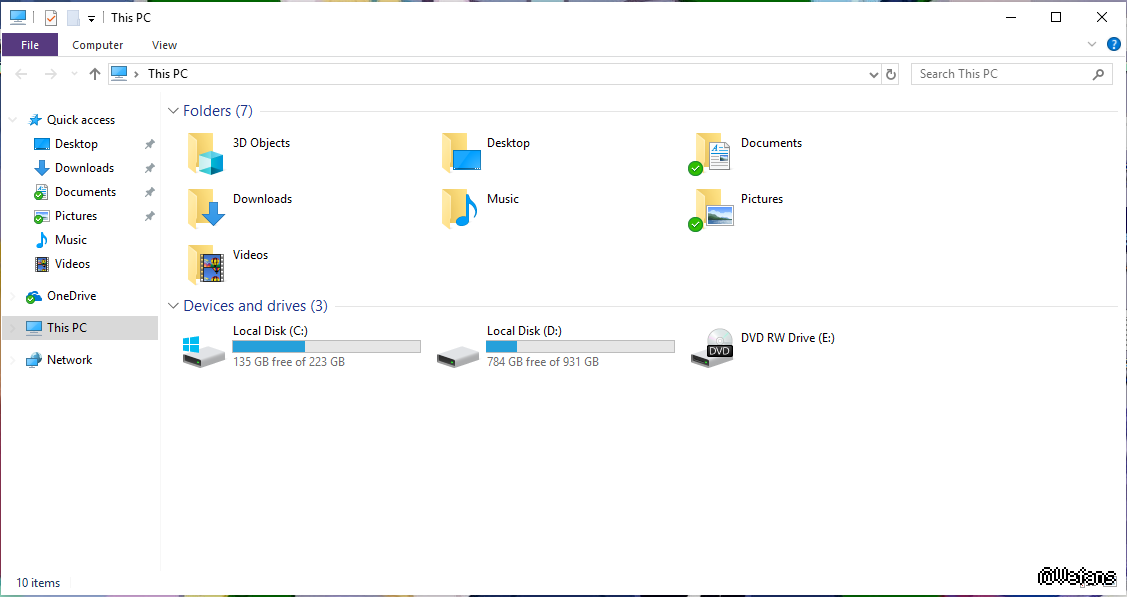
Task: Open Recent locations dropdown arrow
Action: point(74,74)
